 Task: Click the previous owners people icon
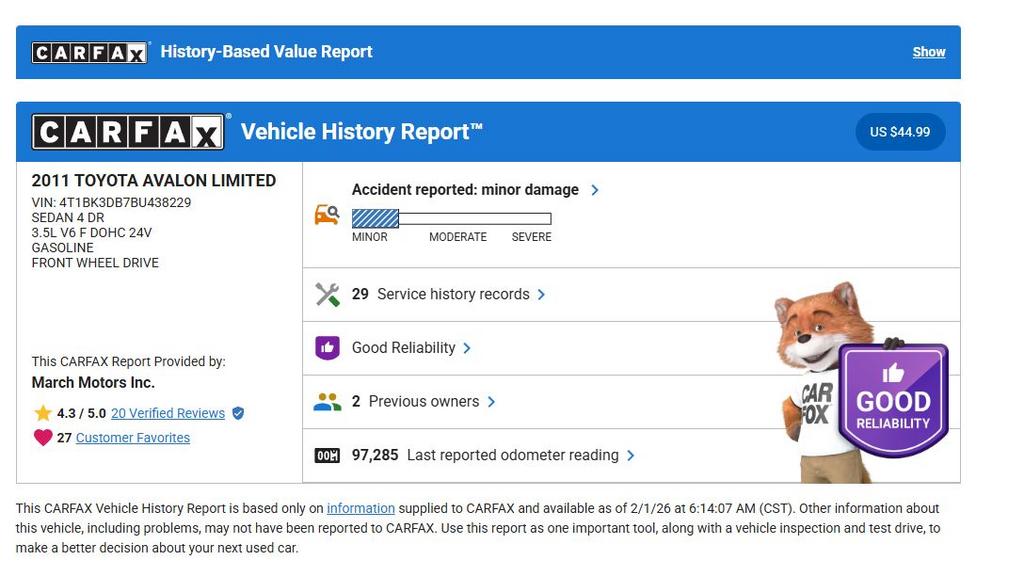point(327,402)
